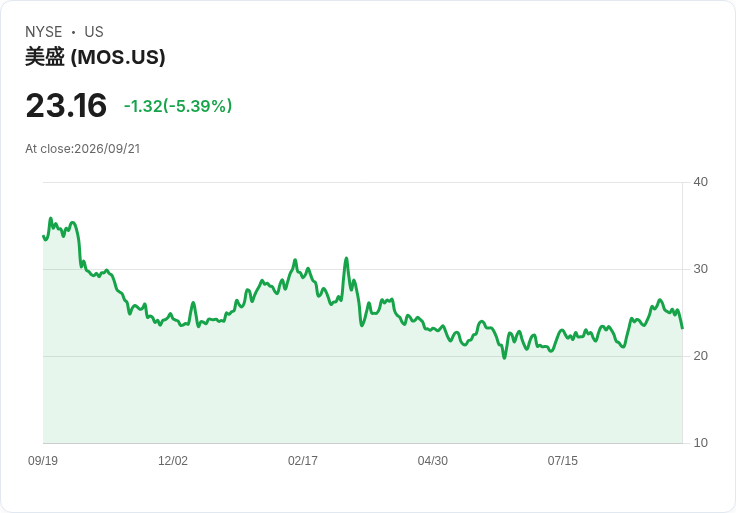Click the NYSE exchange label

[x=44, y=32]
